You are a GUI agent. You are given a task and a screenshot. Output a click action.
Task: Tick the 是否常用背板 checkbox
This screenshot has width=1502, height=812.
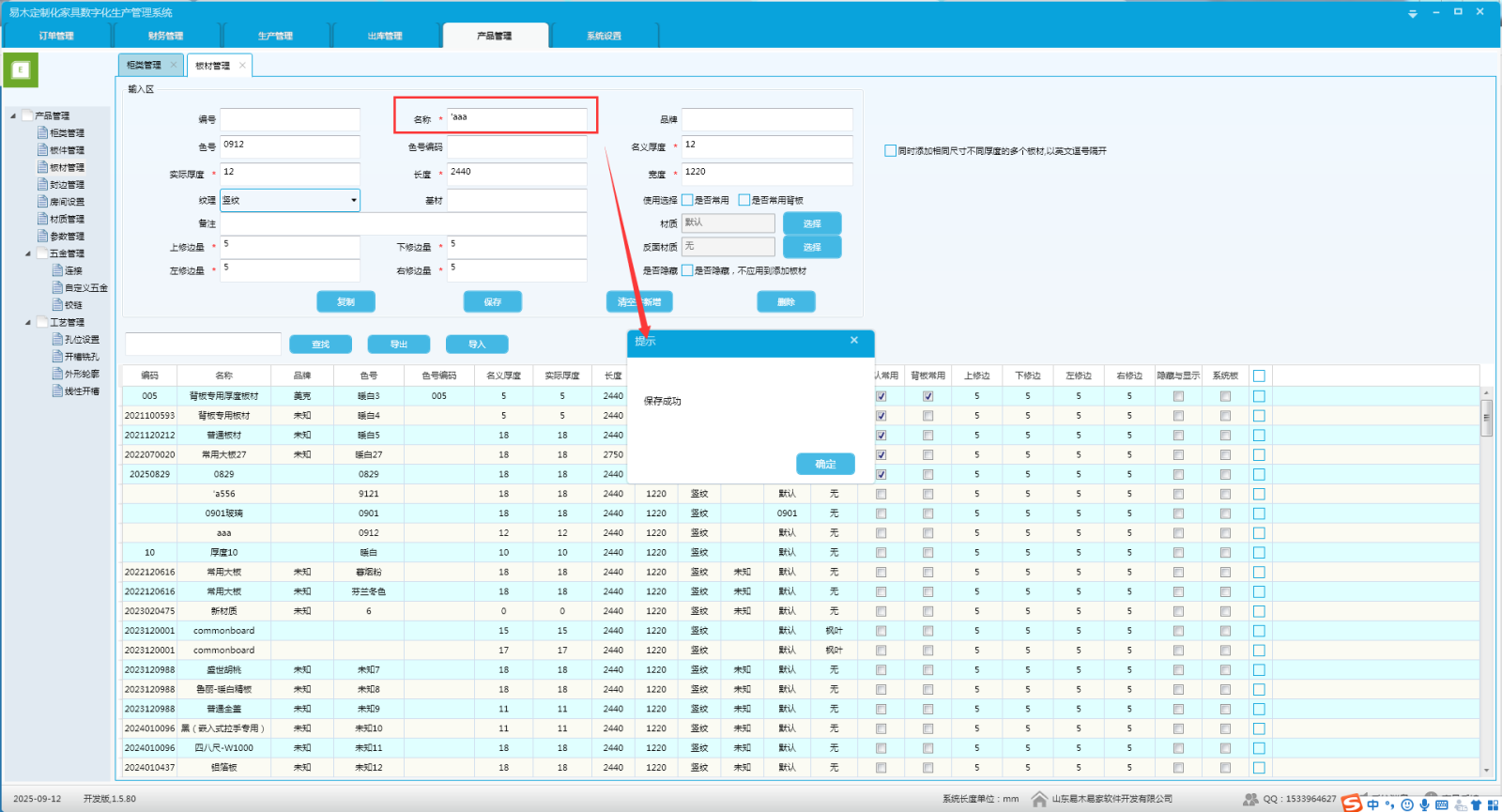pos(744,200)
